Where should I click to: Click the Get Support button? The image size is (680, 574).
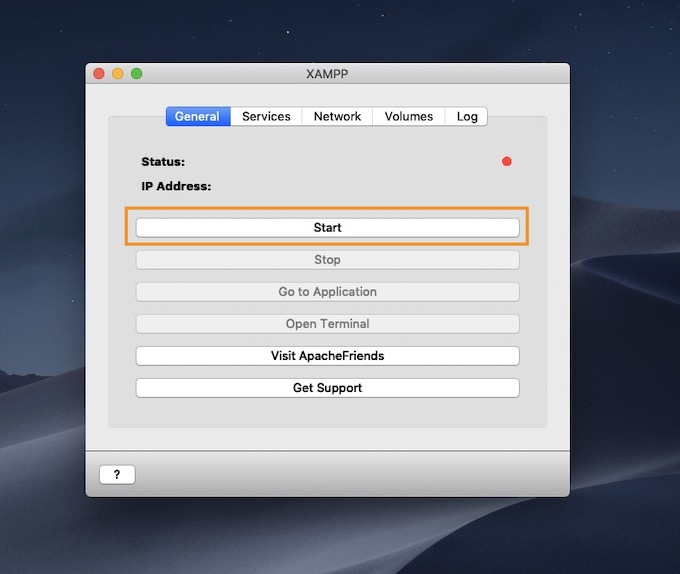click(327, 388)
